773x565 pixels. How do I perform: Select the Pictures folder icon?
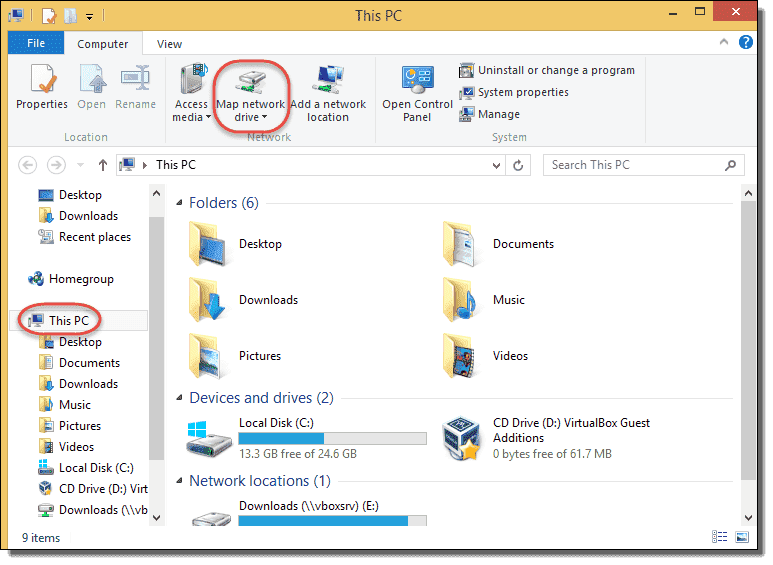pyautogui.click(x=206, y=356)
